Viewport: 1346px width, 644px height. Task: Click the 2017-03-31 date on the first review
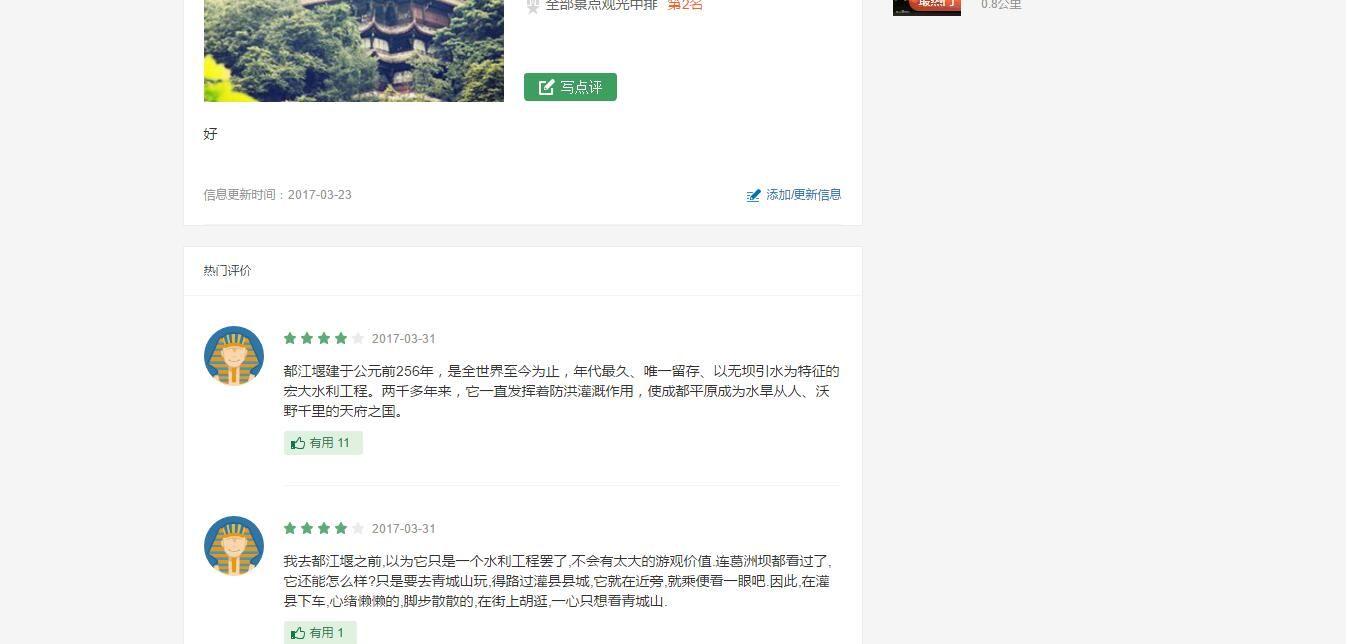pyautogui.click(x=404, y=339)
